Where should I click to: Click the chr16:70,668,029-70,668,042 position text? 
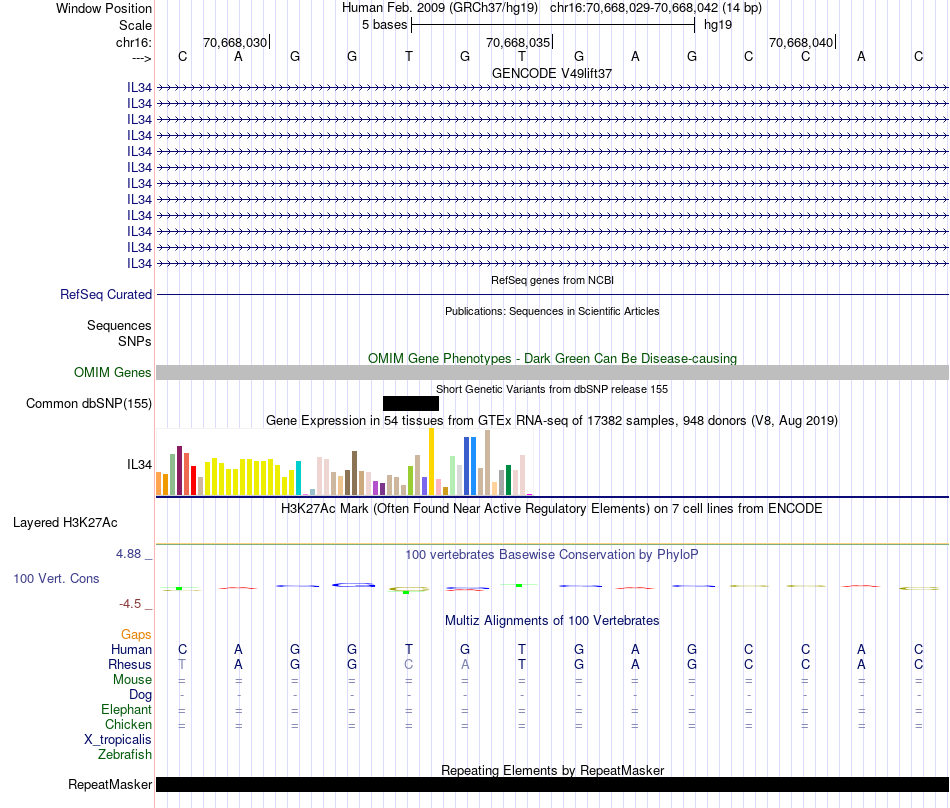[x=634, y=8]
